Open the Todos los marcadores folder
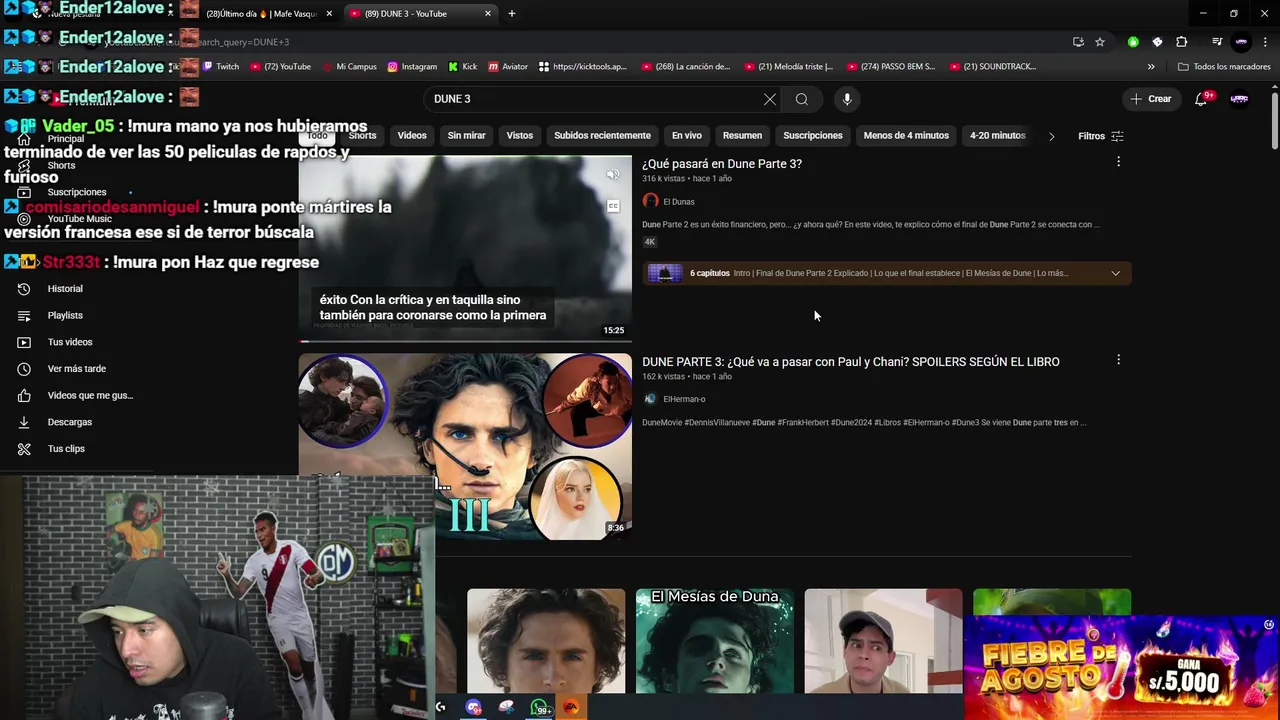This screenshot has width=1280, height=720. 1224,67
